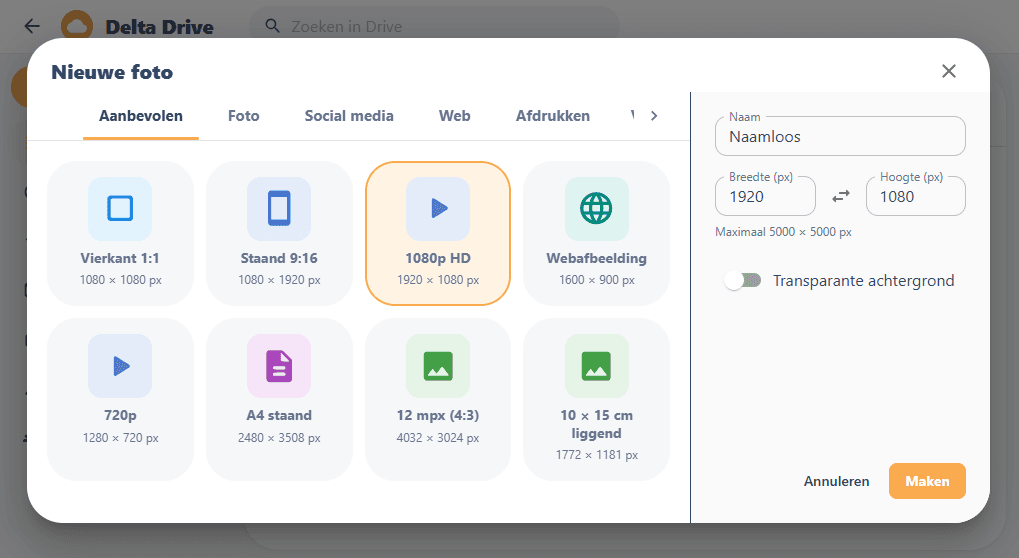Click the Maken button

click(x=927, y=481)
